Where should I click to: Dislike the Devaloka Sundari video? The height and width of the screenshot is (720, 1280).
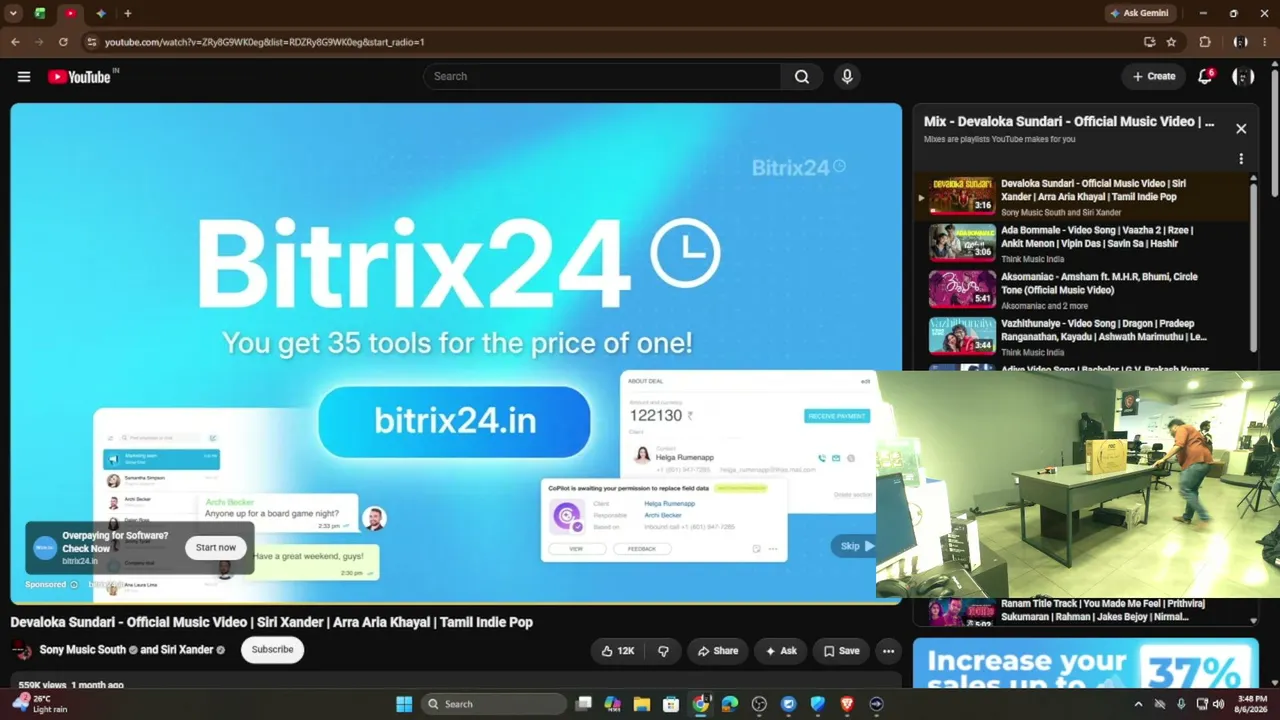[x=663, y=651]
